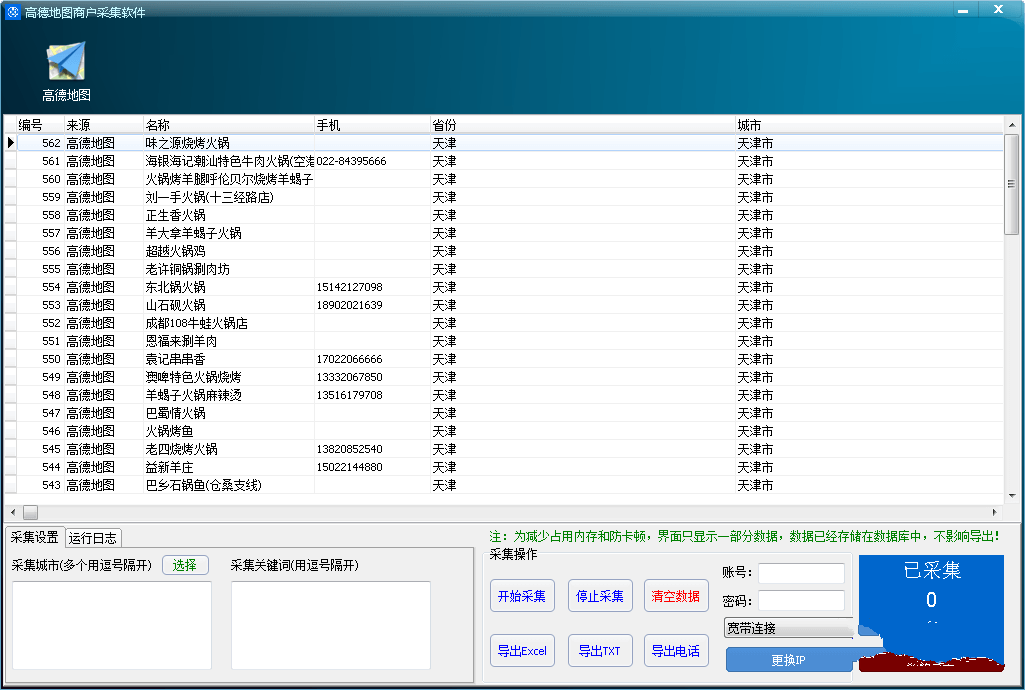Image resolution: width=1025 pixels, height=690 pixels.
Task: Select the 海银海记潮汕特色牛肉火锅 row
Action: coord(510,161)
